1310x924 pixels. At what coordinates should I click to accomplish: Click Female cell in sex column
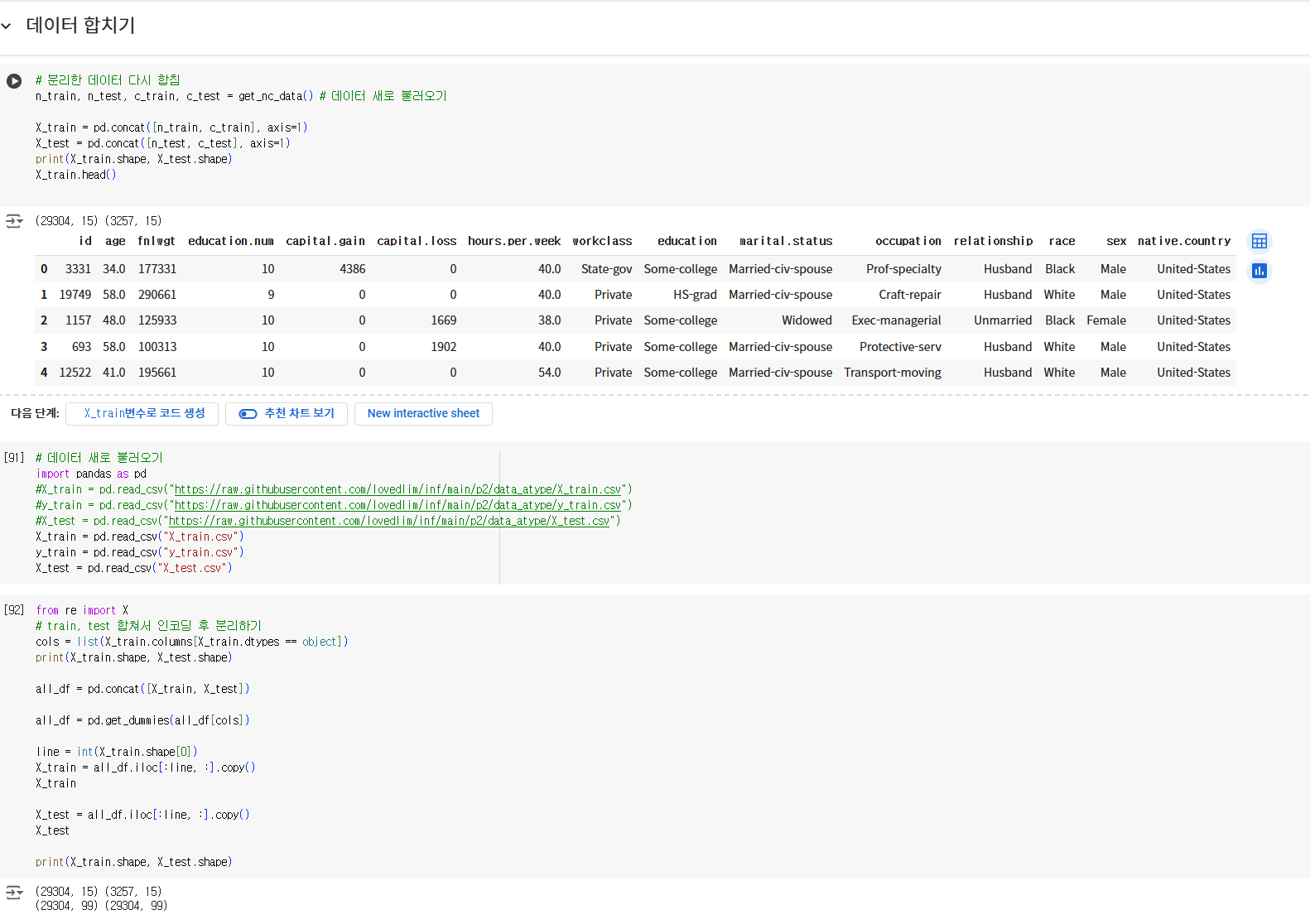point(1106,320)
